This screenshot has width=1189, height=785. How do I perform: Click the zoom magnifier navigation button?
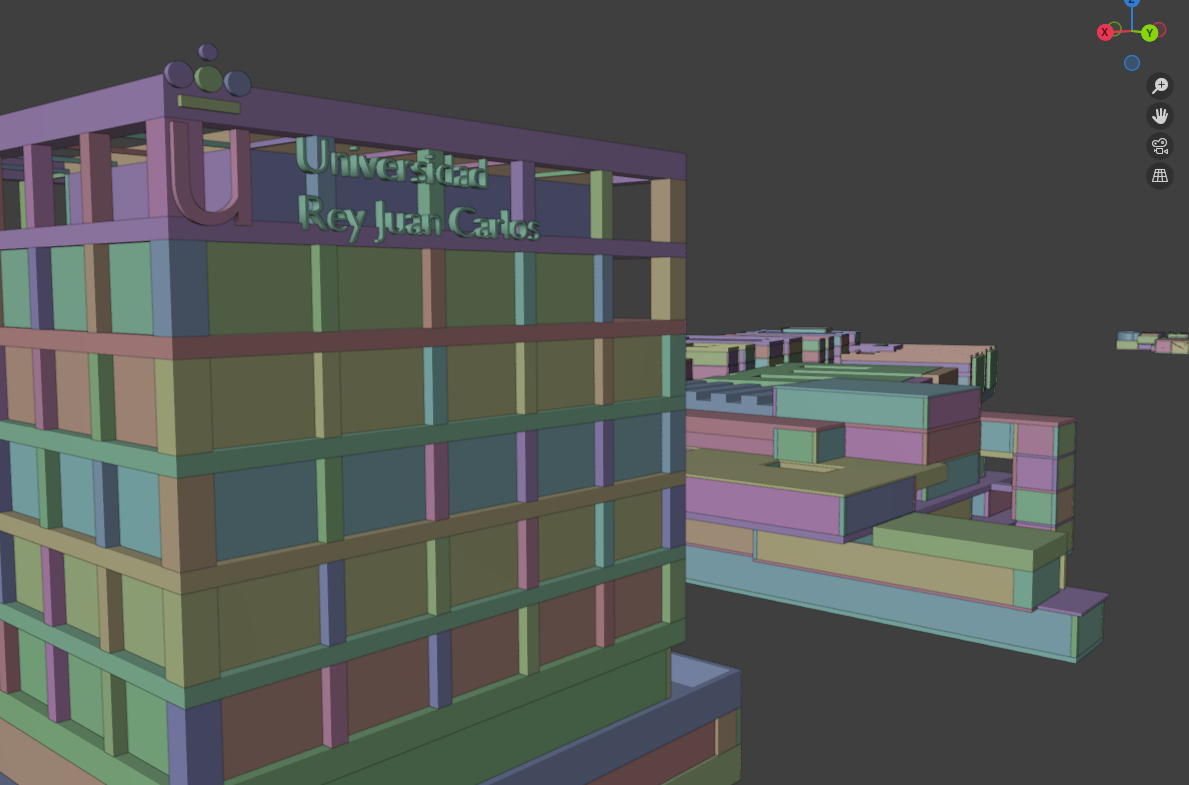1160,86
